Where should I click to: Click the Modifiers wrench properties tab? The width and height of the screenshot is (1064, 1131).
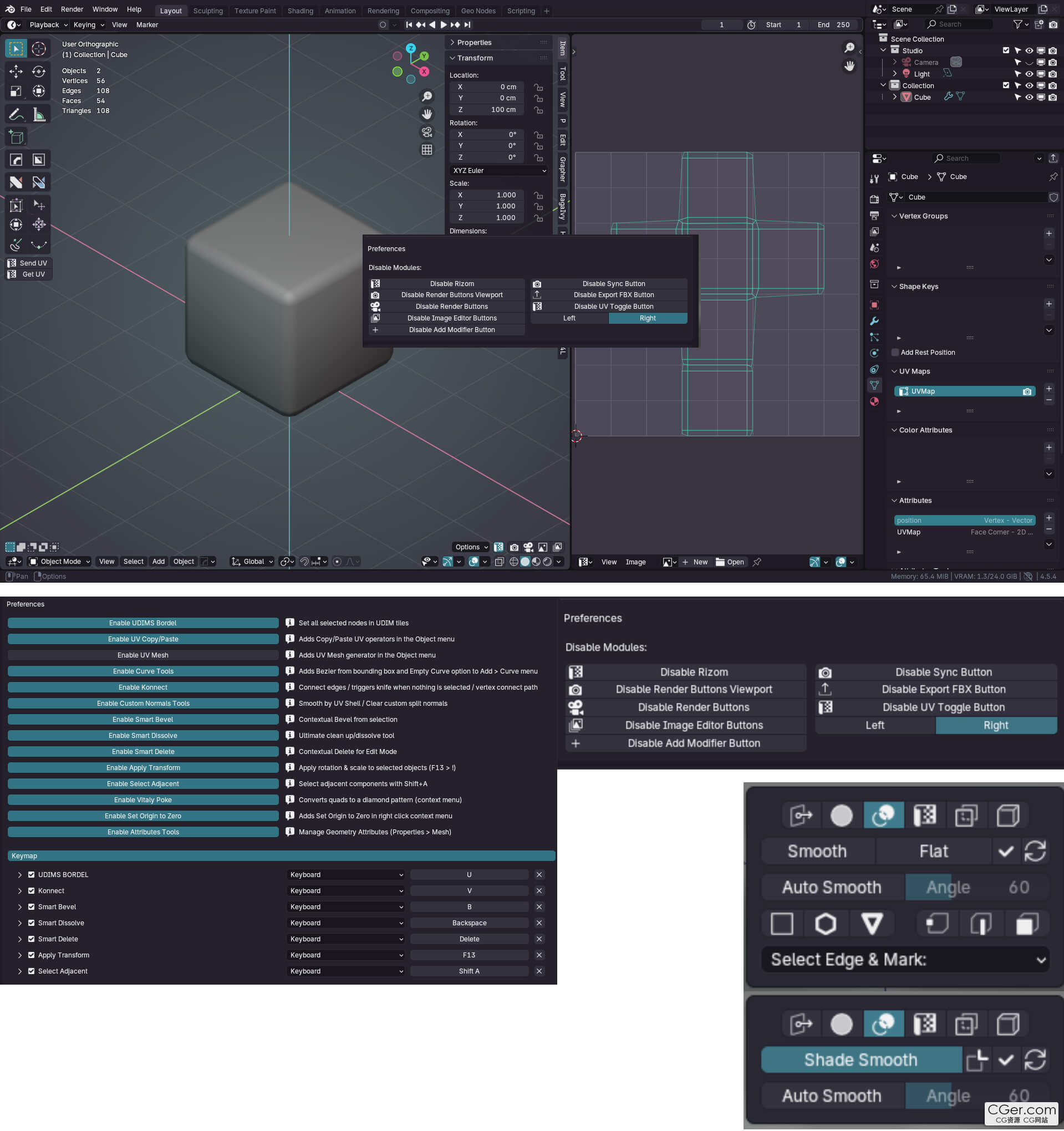point(874,322)
